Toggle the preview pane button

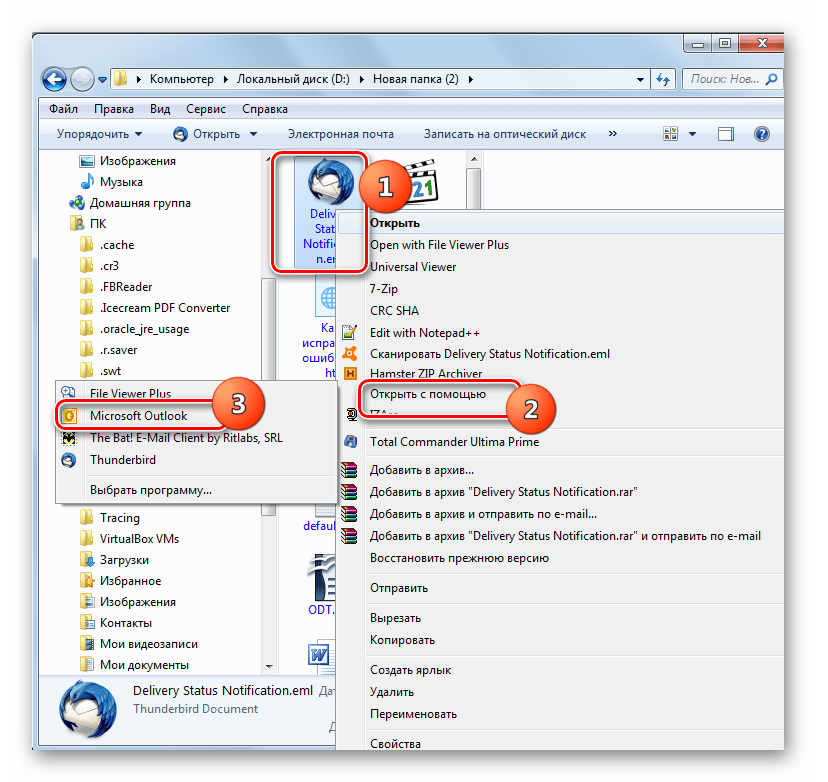pyautogui.click(x=726, y=134)
